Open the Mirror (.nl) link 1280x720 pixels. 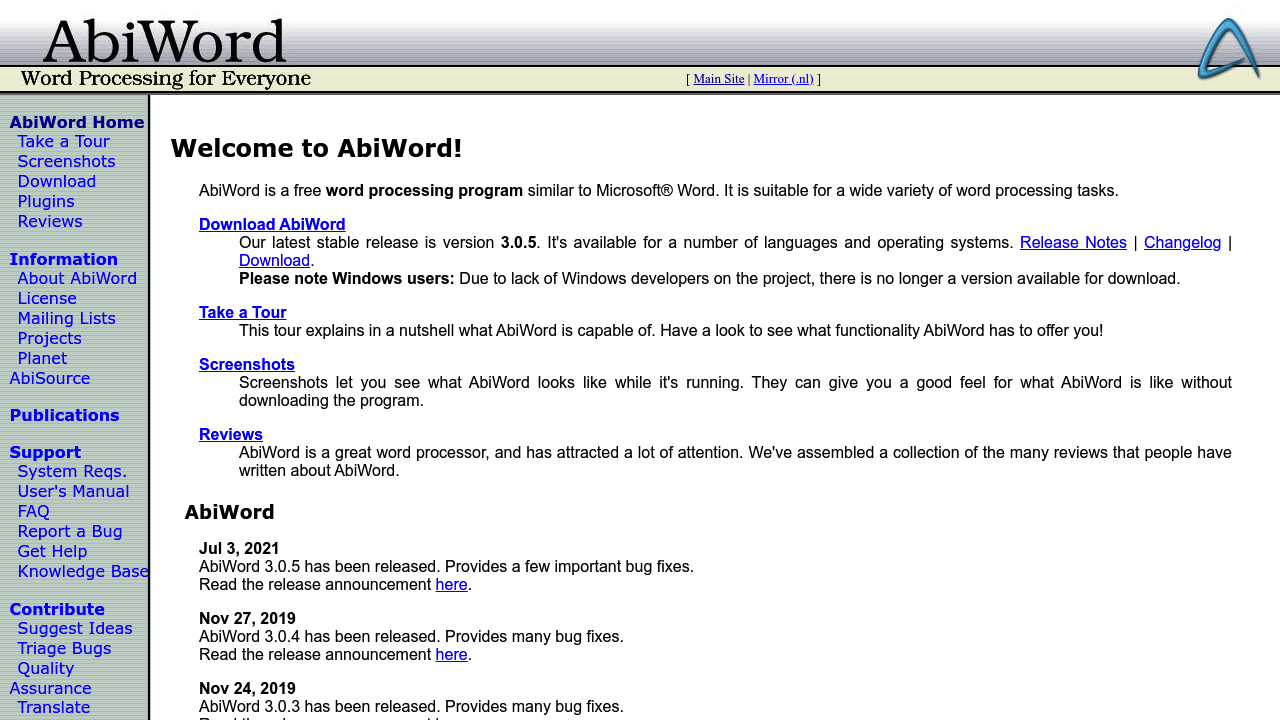tap(783, 79)
